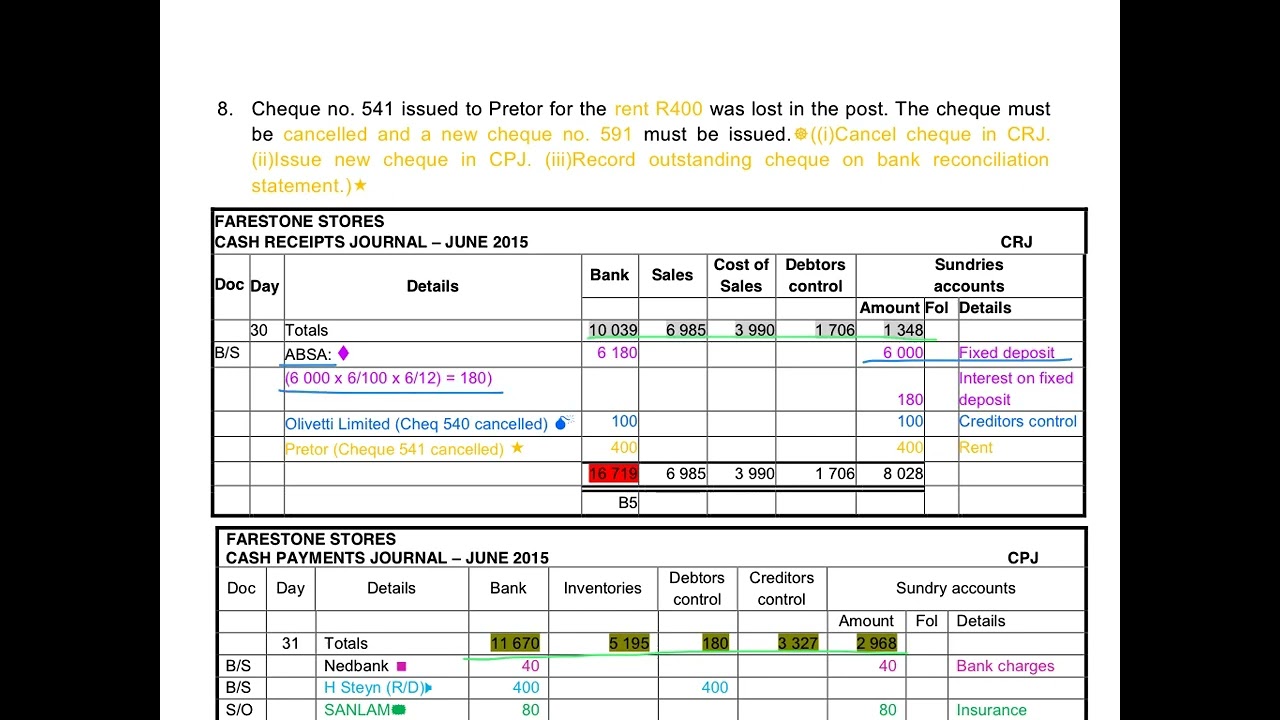This screenshot has height=720, width=1280.
Task: Click the purple diamond next to ABSA
Action: point(344,353)
